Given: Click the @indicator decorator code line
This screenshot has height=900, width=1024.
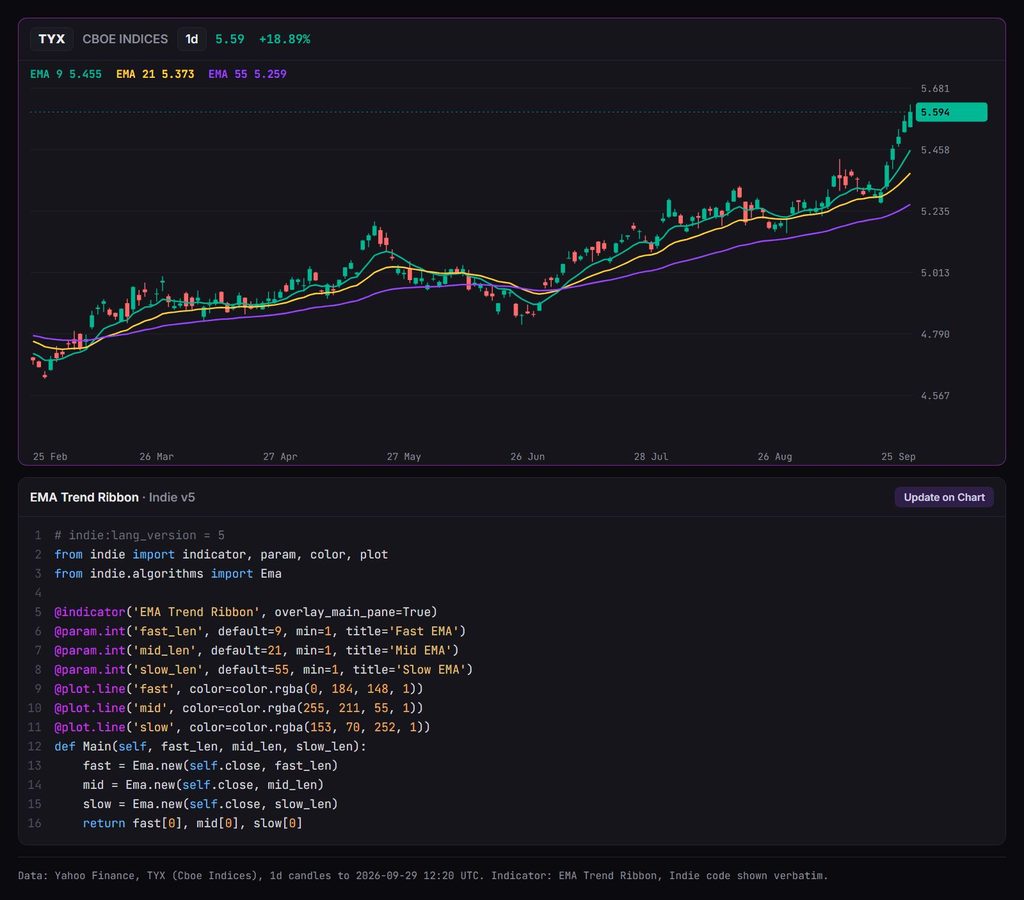Looking at the screenshot, I should (246, 612).
